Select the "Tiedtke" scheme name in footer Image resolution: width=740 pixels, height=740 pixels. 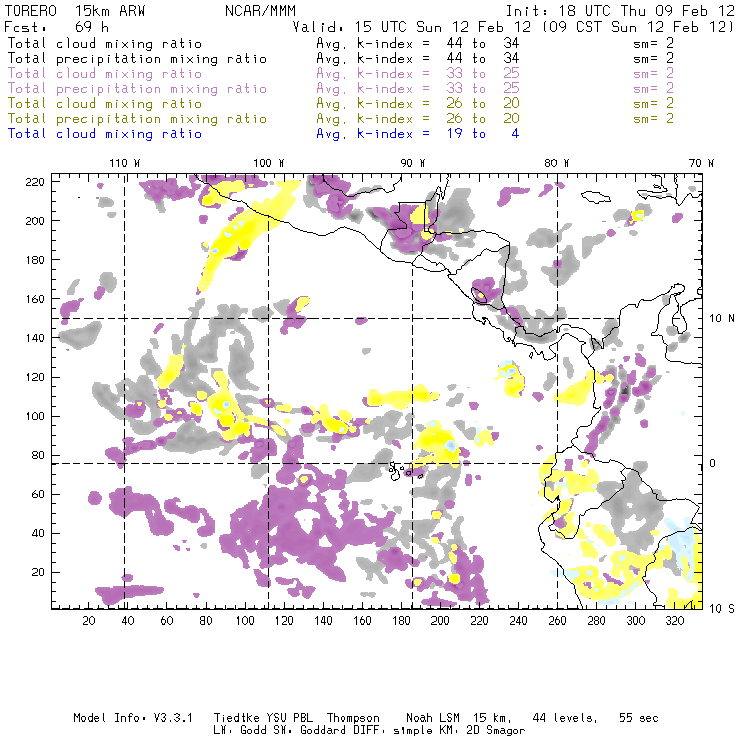pos(236,718)
